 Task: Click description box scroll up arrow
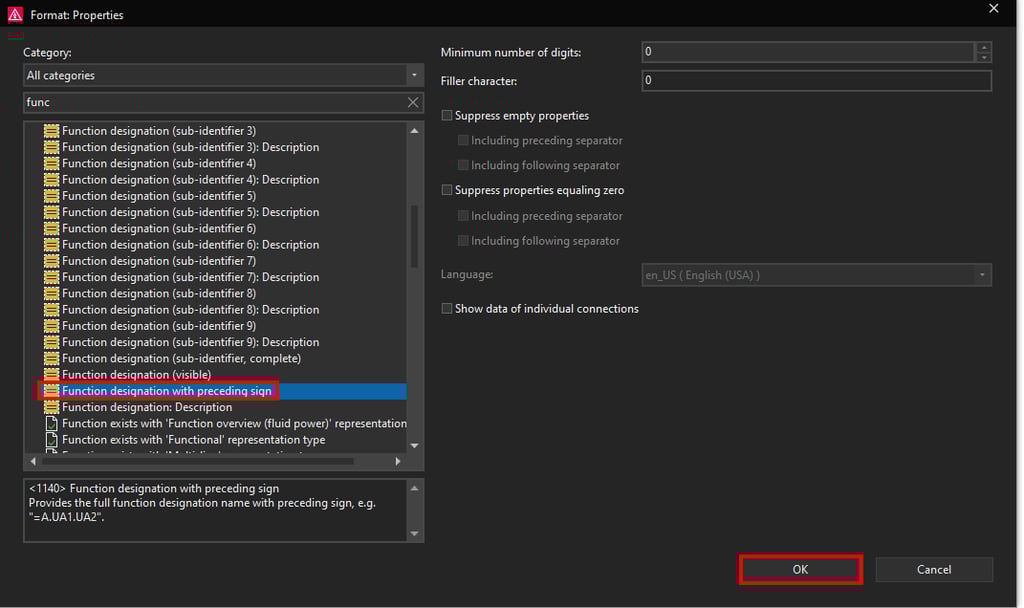(x=414, y=488)
